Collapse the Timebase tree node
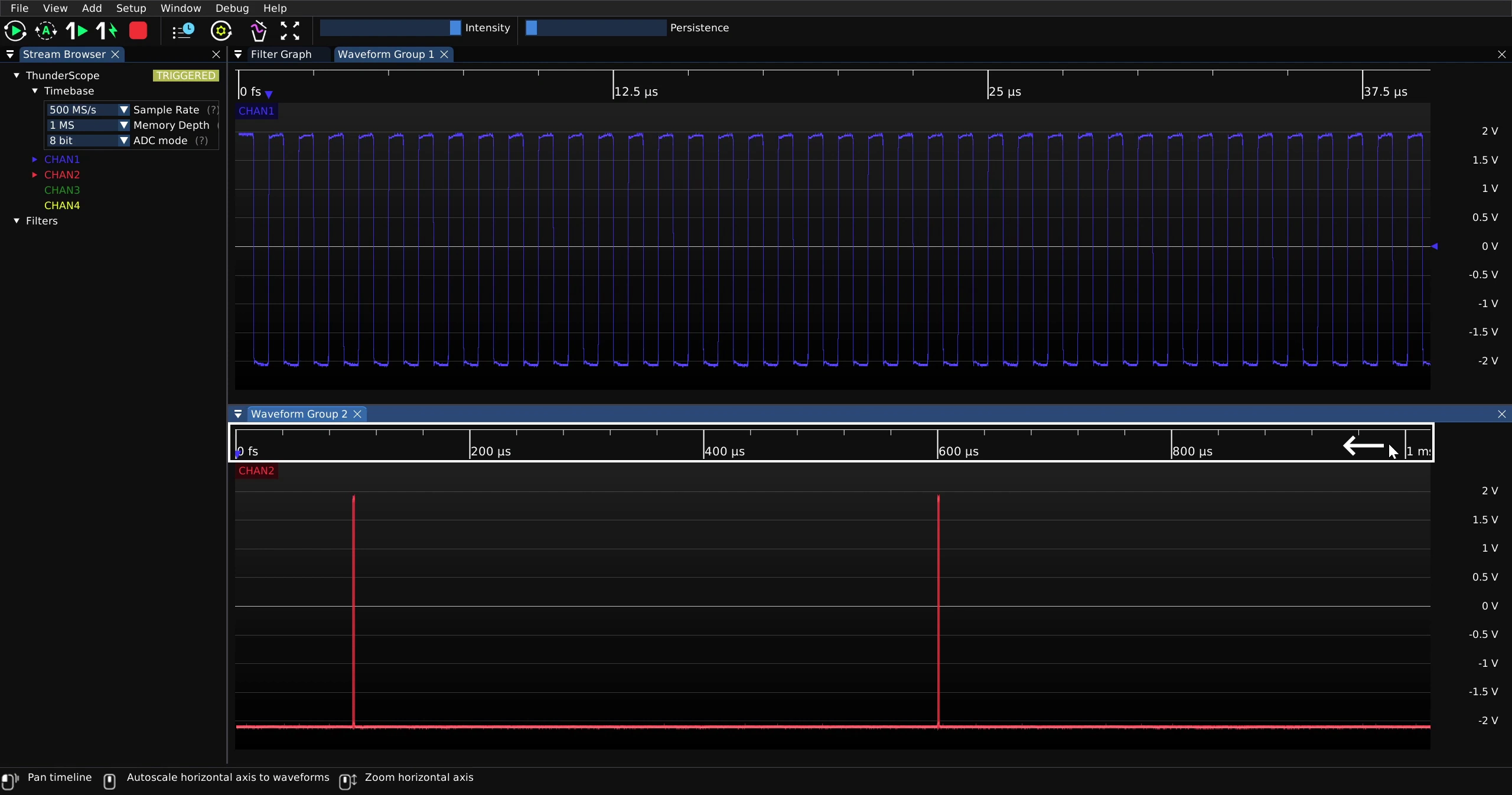 (35, 91)
